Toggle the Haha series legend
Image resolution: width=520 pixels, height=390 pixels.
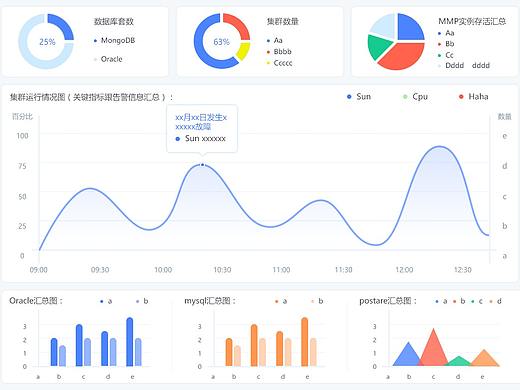click(x=474, y=97)
